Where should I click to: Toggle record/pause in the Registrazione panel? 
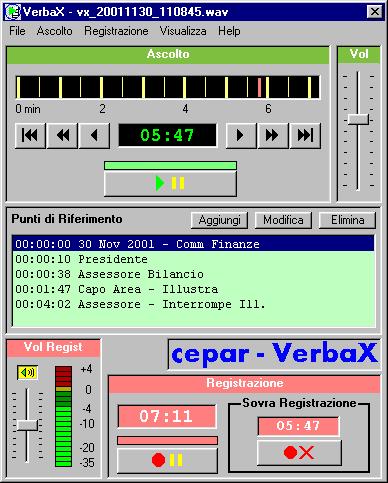point(167,460)
